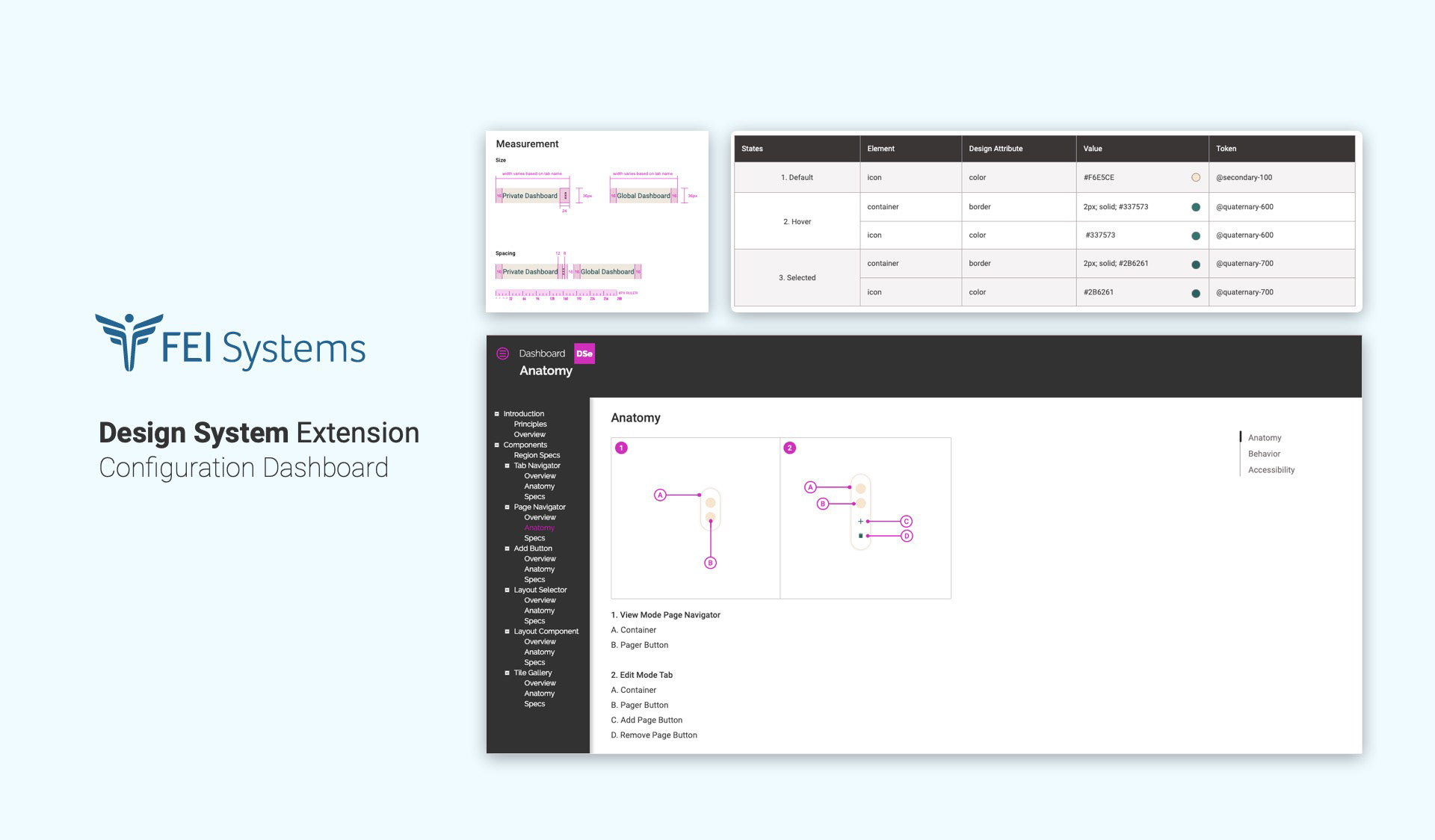Click the 'C. Add Page Button' legend line

(x=646, y=720)
